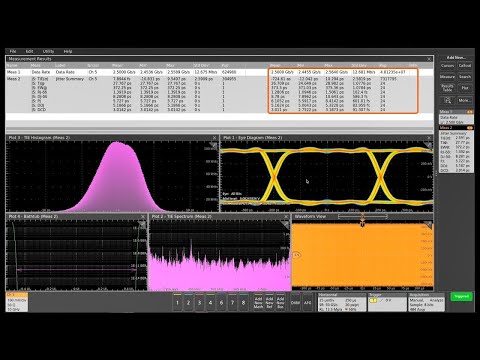Click the waveform overview zoom bar
This screenshot has height=360, width=480.
click(363, 217)
